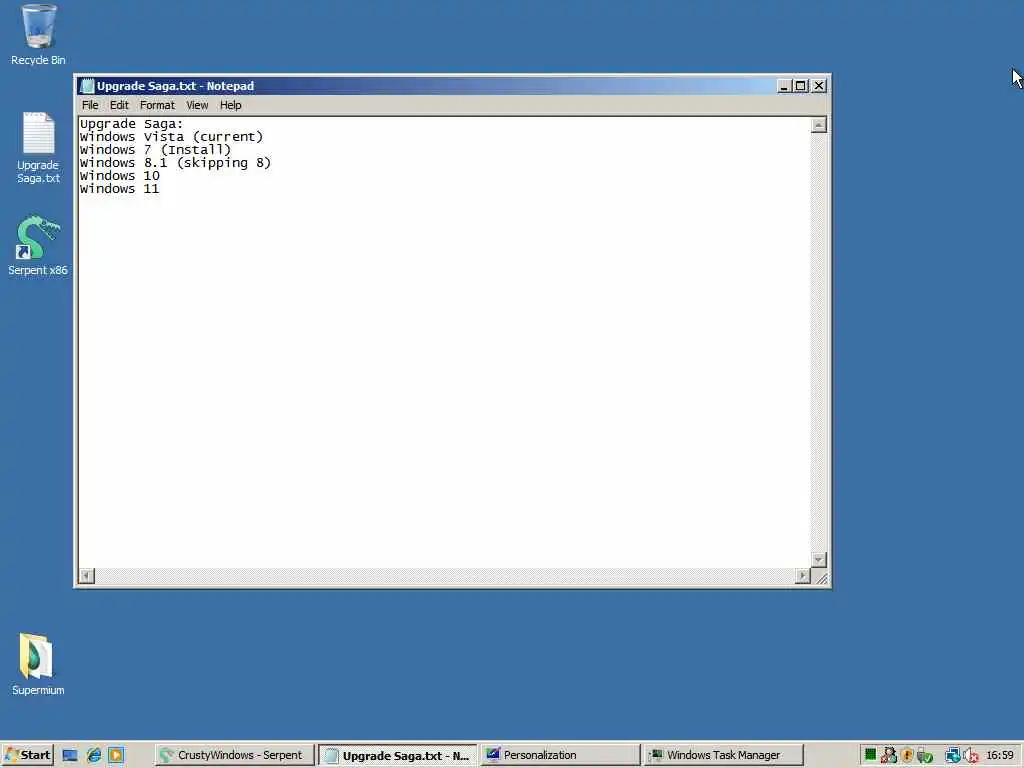Screen dimensions: 1024x768
Task: Click the Windows Live Messenger tray icon
Action: click(x=889, y=756)
